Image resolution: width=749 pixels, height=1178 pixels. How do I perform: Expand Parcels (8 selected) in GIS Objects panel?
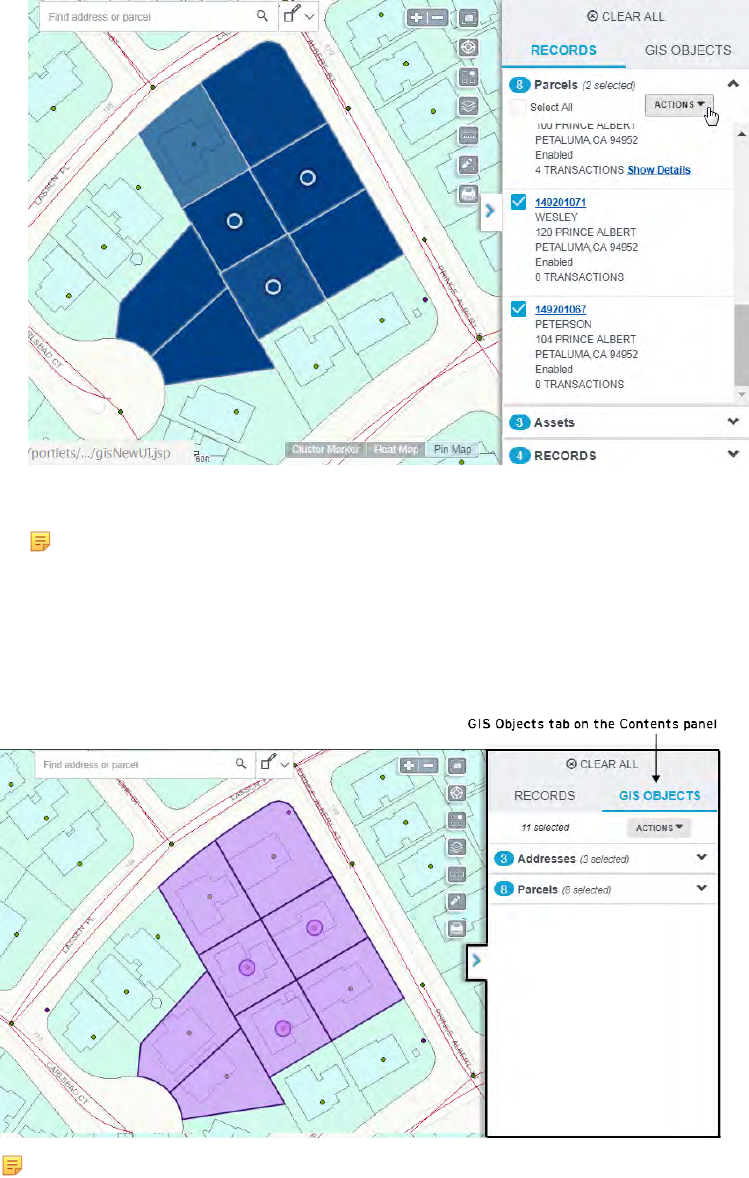pyautogui.click(x=702, y=888)
